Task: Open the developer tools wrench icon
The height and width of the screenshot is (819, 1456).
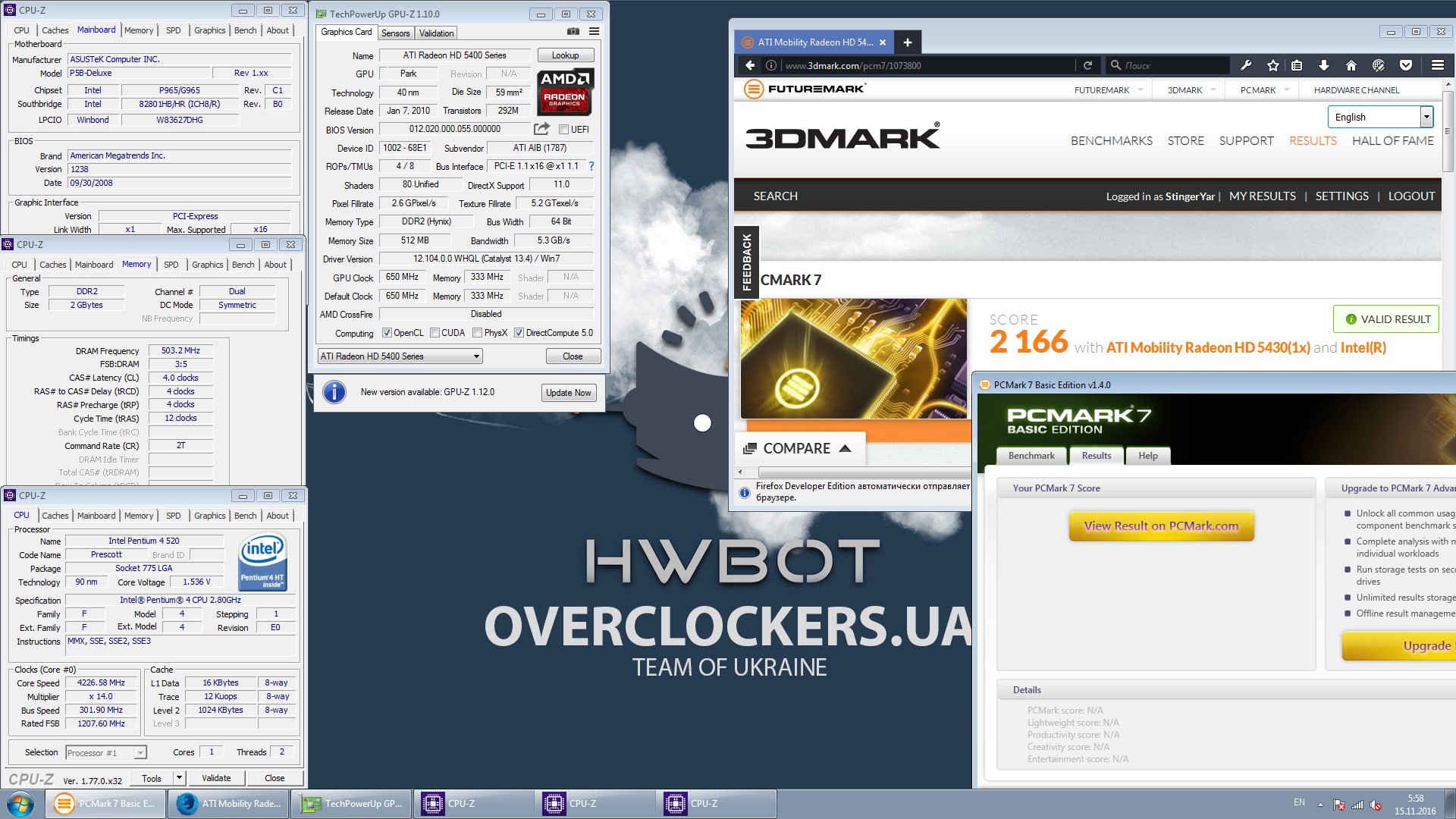Action: [x=1246, y=65]
